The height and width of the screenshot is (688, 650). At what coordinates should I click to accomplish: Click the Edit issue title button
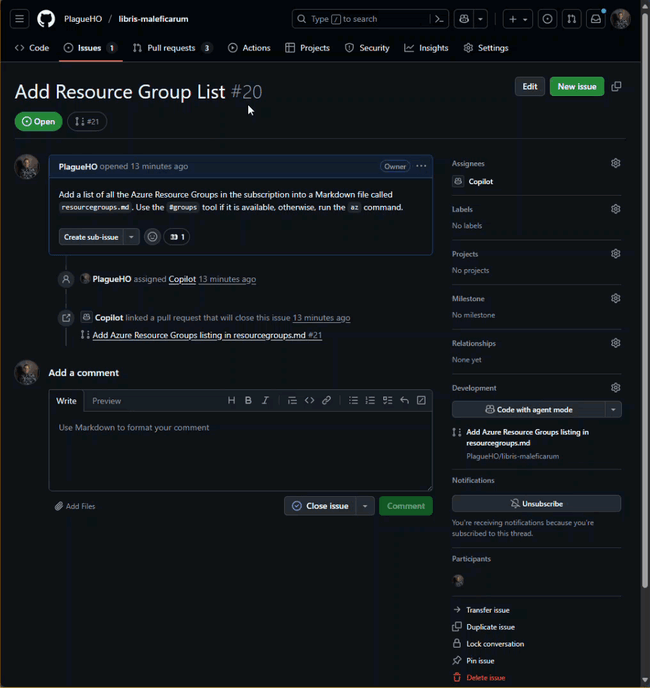pyautogui.click(x=530, y=86)
